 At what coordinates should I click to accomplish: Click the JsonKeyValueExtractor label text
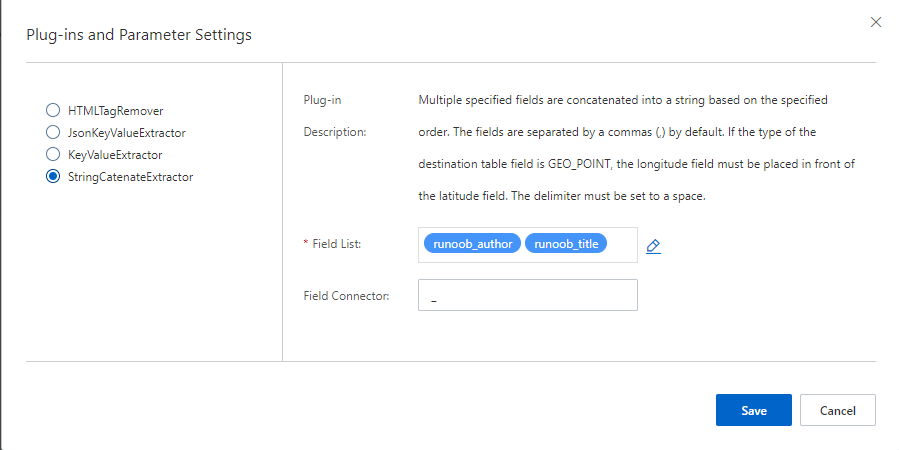126,132
